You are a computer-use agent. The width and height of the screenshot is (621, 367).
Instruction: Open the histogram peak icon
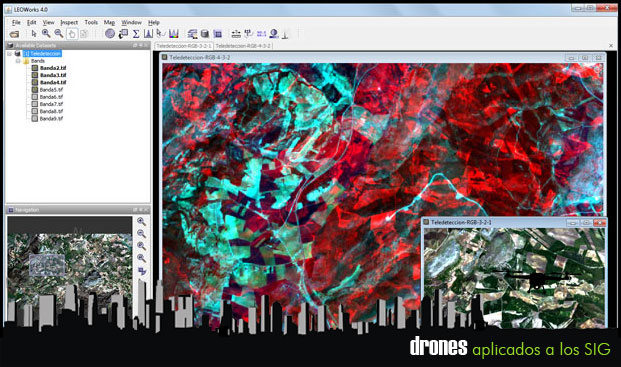click(148, 34)
